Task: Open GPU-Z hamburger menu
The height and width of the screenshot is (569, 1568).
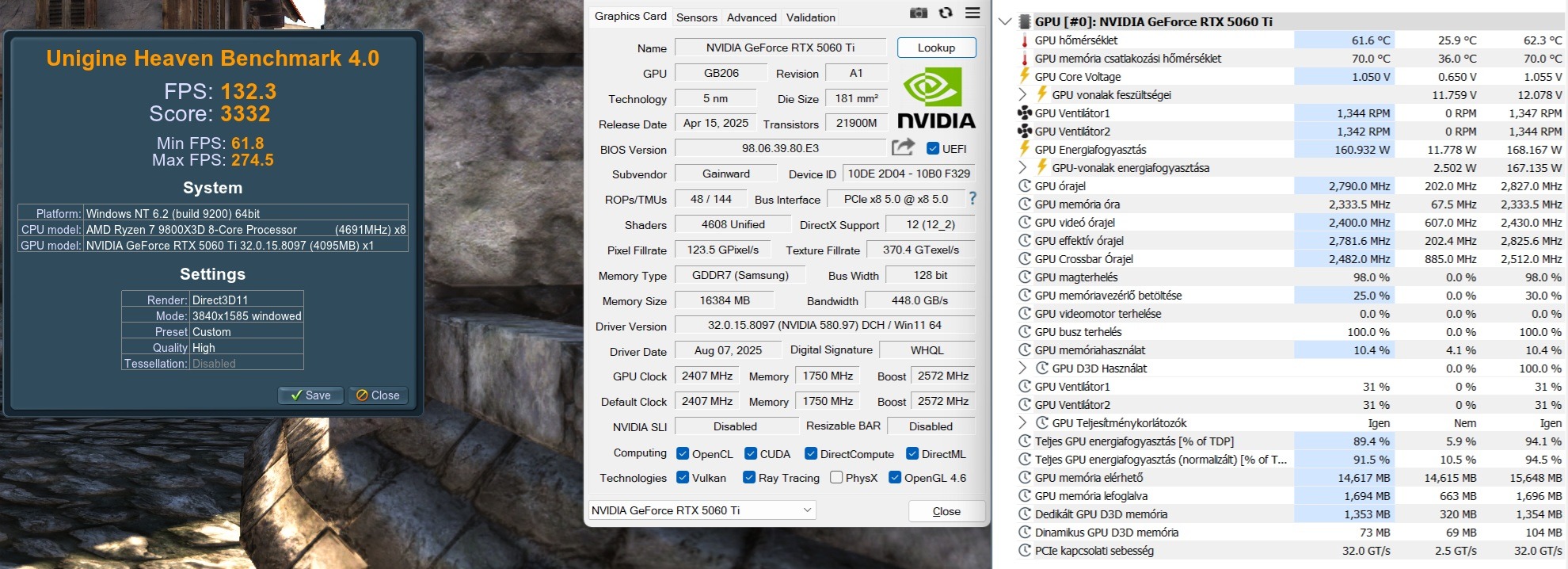Action: (972, 13)
